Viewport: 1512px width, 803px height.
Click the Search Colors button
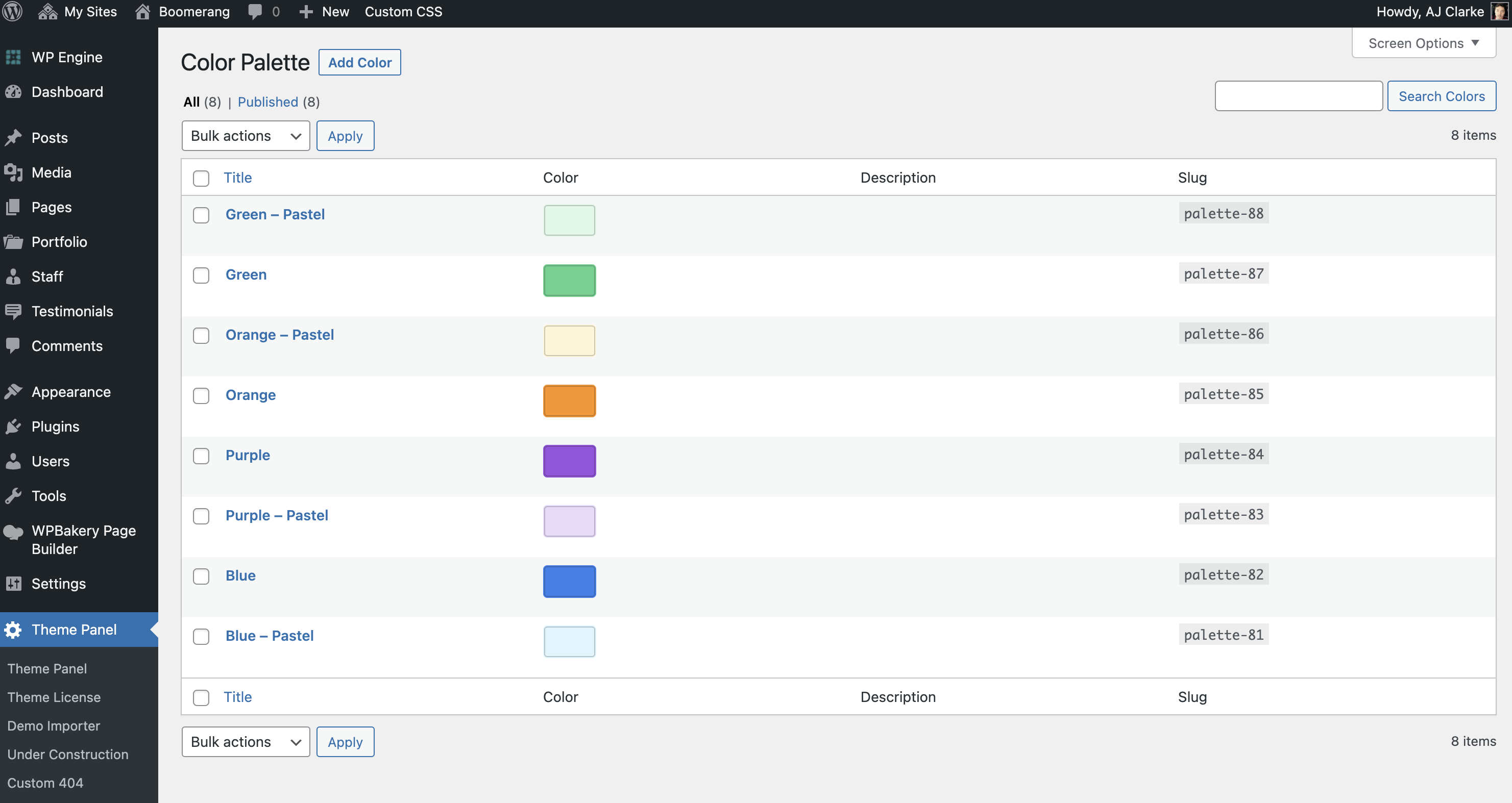point(1442,95)
